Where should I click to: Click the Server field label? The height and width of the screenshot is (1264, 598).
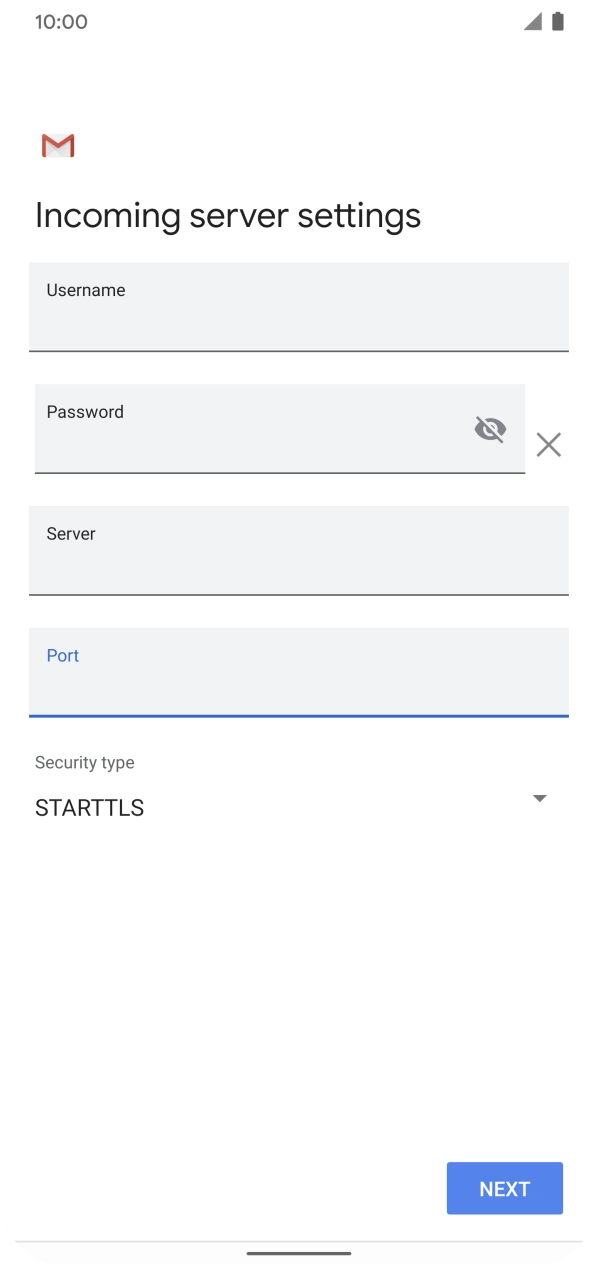[71, 534]
